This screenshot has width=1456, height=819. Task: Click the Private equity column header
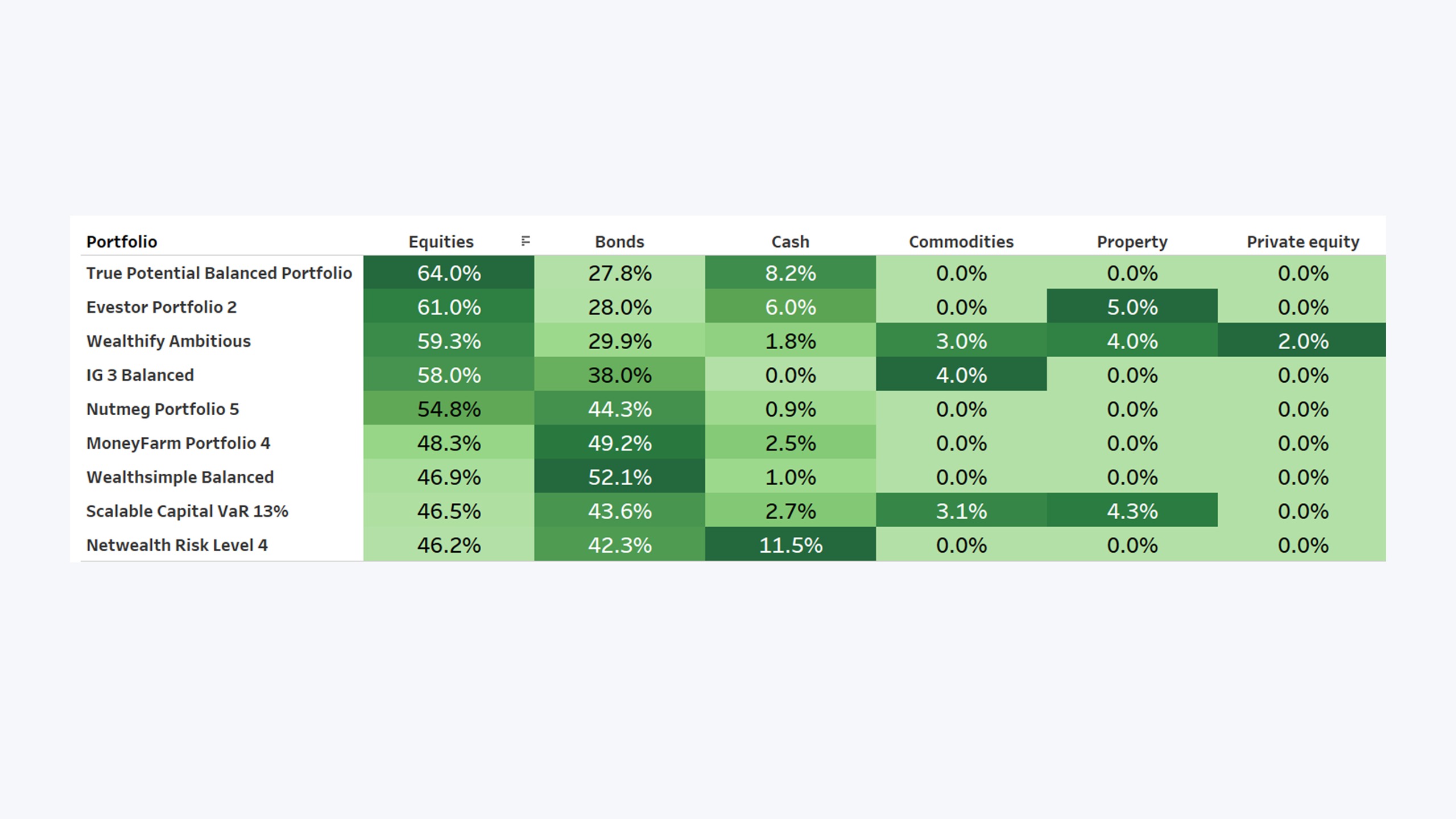(1303, 242)
